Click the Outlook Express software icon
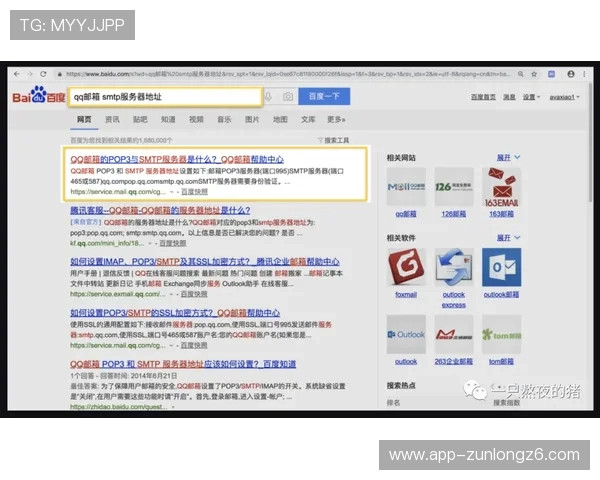The height and width of the screenshot is (480, 600). pyautogui.click(x=454, y=267)
